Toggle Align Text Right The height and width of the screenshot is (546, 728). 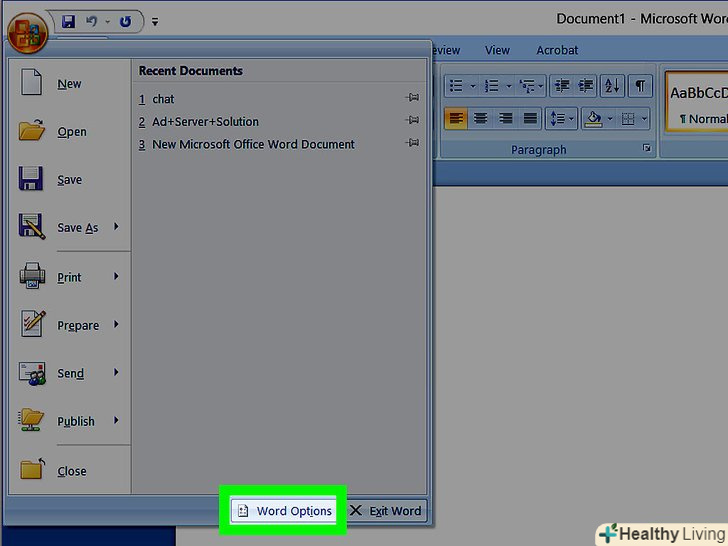coord(505,118)
